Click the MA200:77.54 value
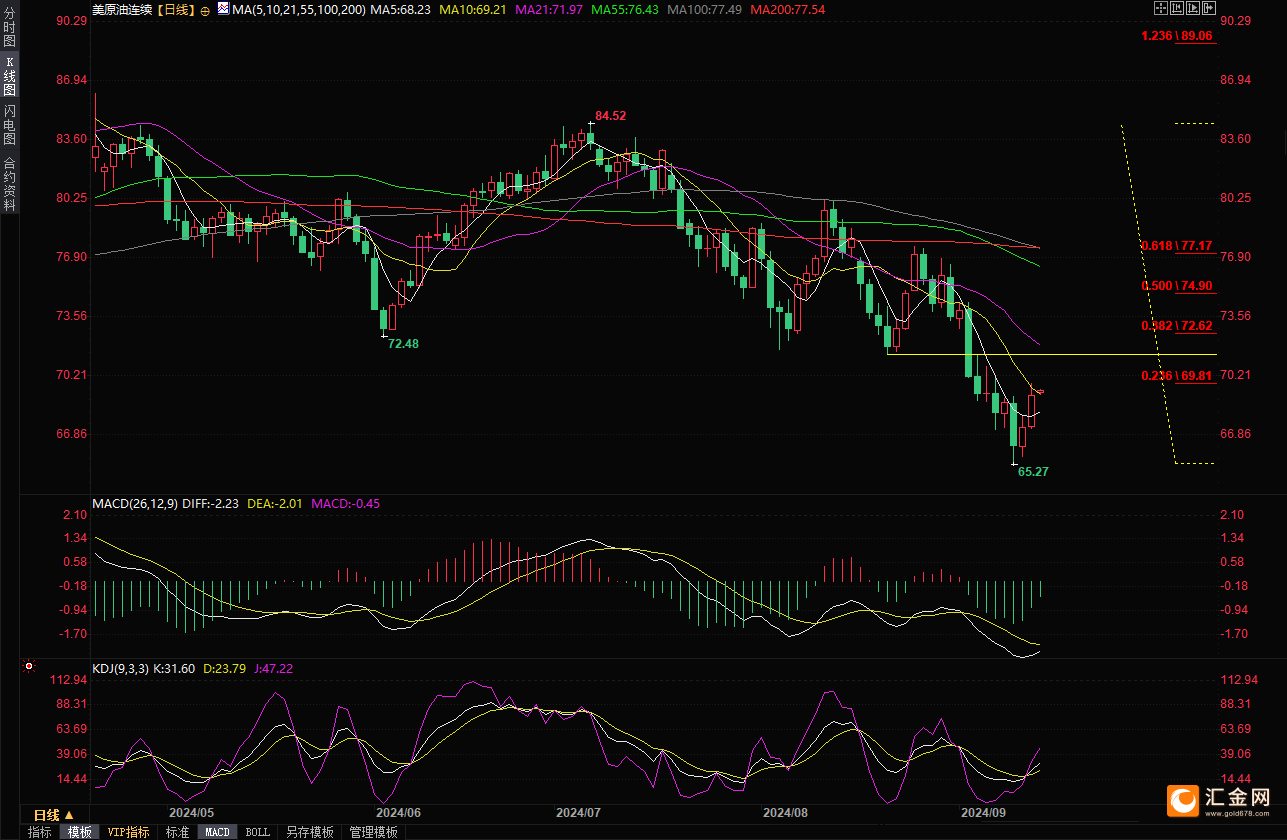The image size is (1287, 840). pos(788,9)
